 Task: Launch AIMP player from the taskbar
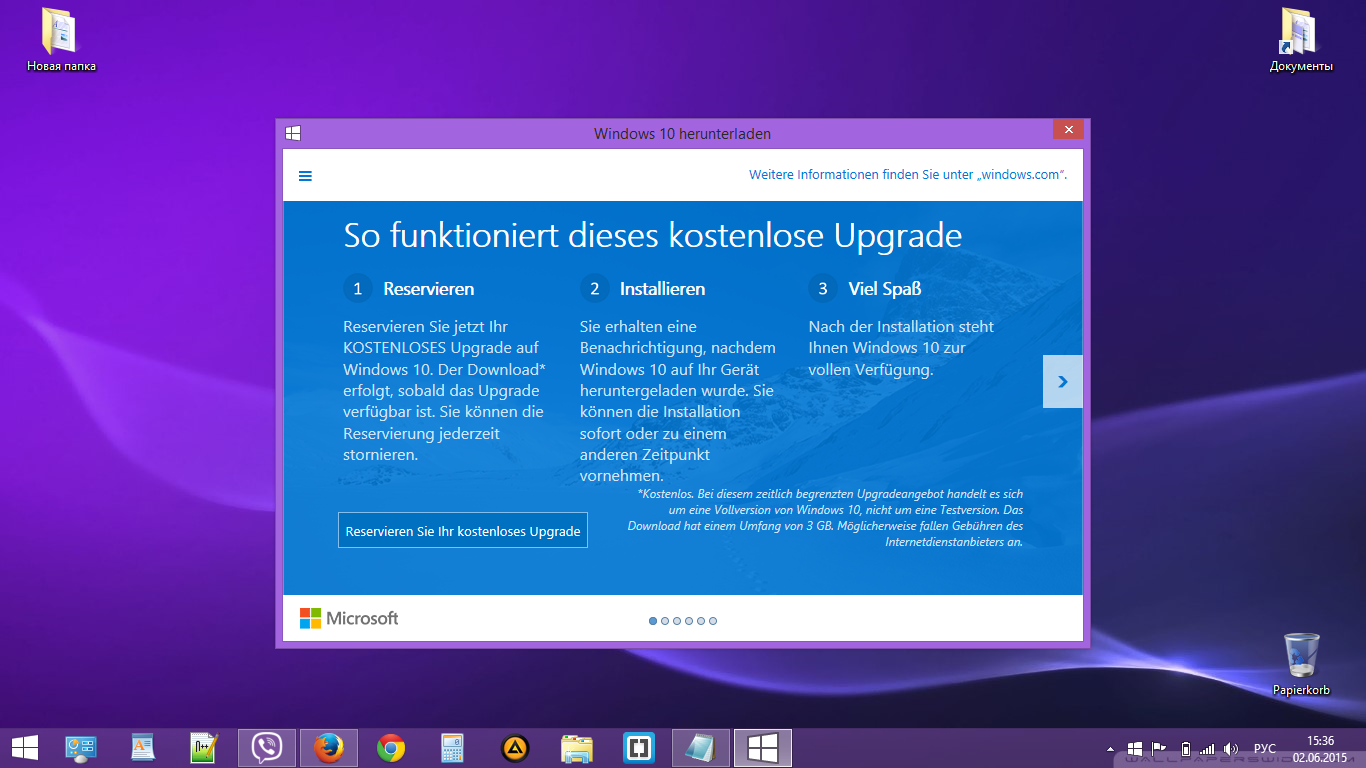[x=515, y=748]
